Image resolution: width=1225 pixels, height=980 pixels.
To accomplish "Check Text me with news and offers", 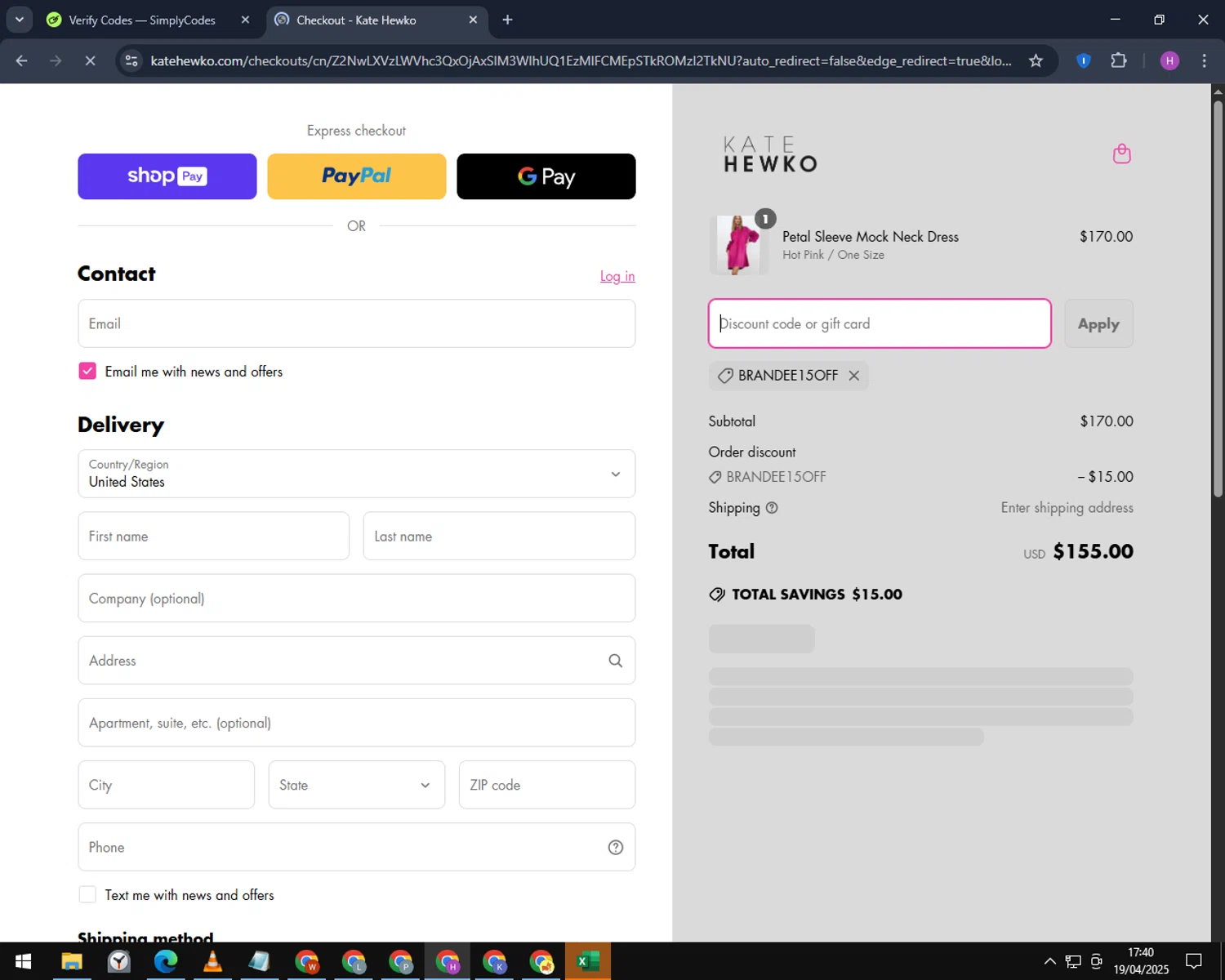I will (87, 895).
